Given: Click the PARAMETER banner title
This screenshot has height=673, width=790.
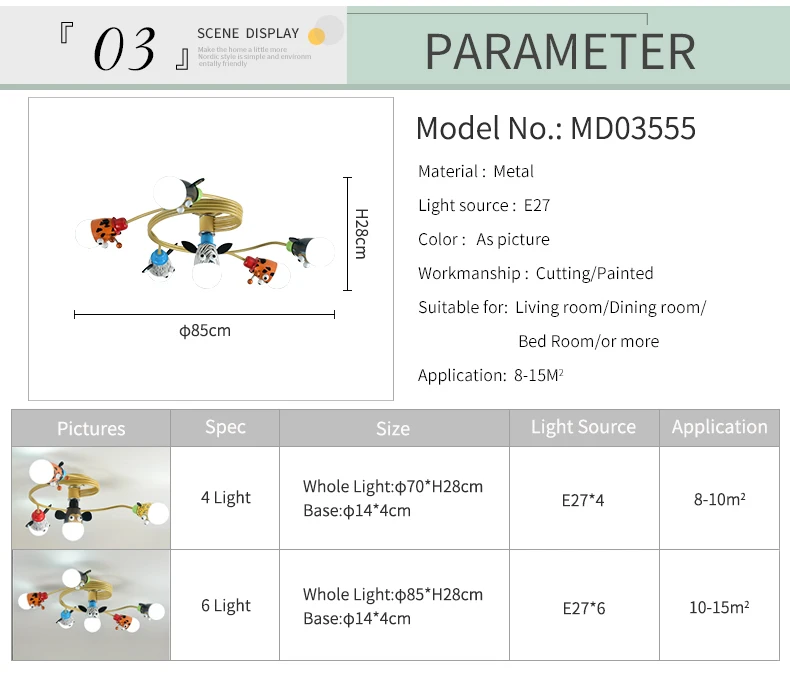Looking at the screenshot, I should pyautogui.click(x=560, y=51).
